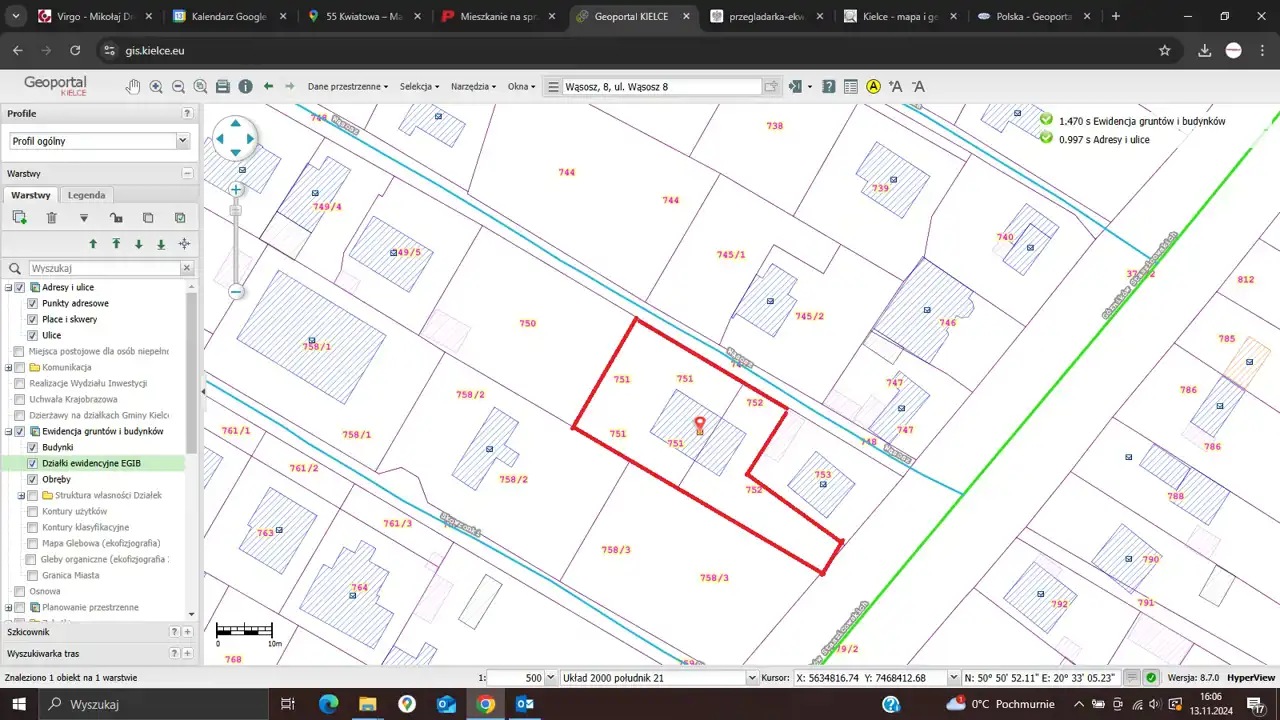This screenshot has width=1280, height=720.
Task: Click the add layer icon
Action: pyautogui.click(x=19, y=218)
